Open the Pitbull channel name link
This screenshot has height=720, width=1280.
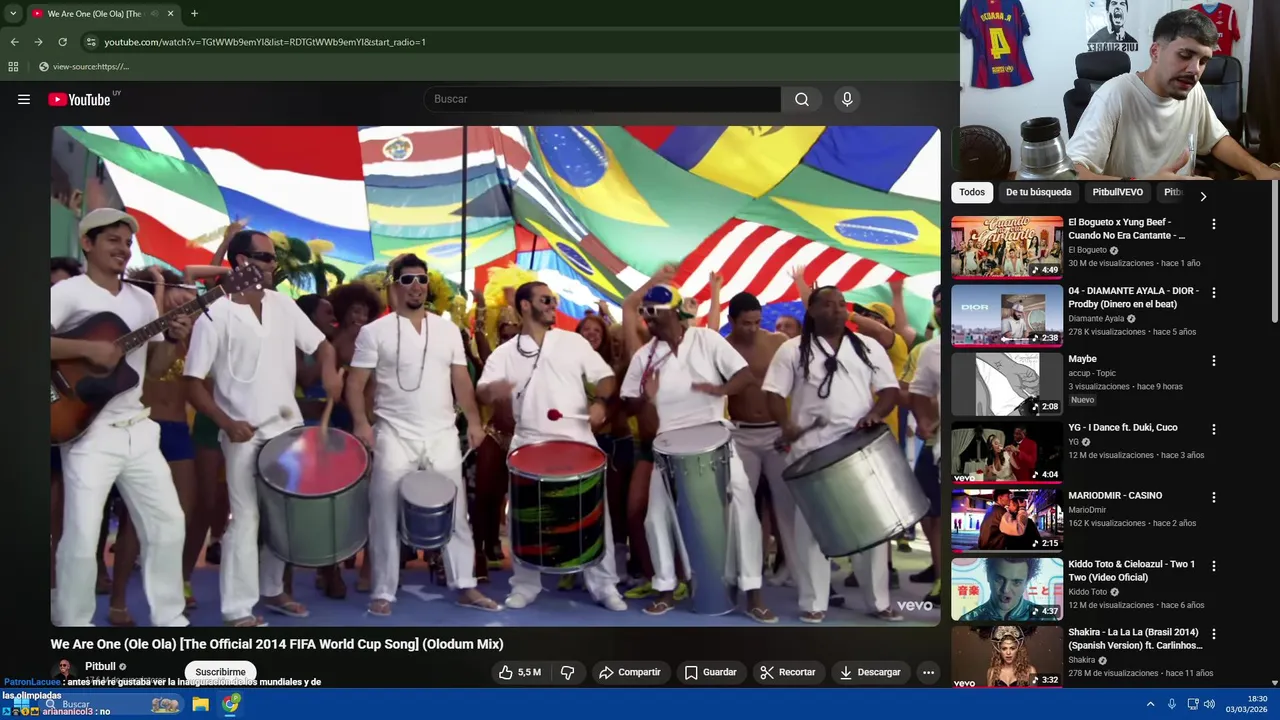100,666
